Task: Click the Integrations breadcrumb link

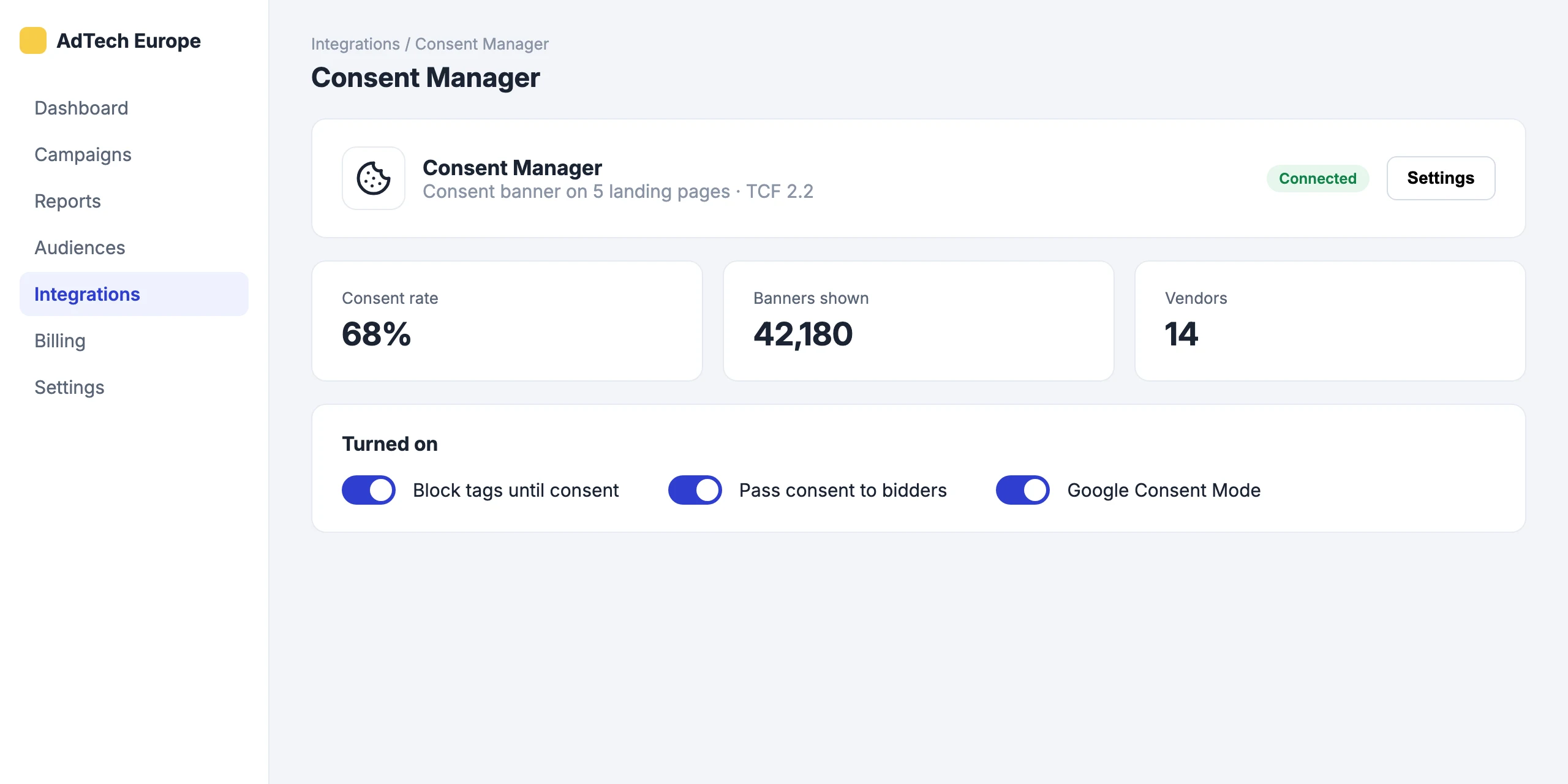Action: pyautogui.click(x=355, y=44)
